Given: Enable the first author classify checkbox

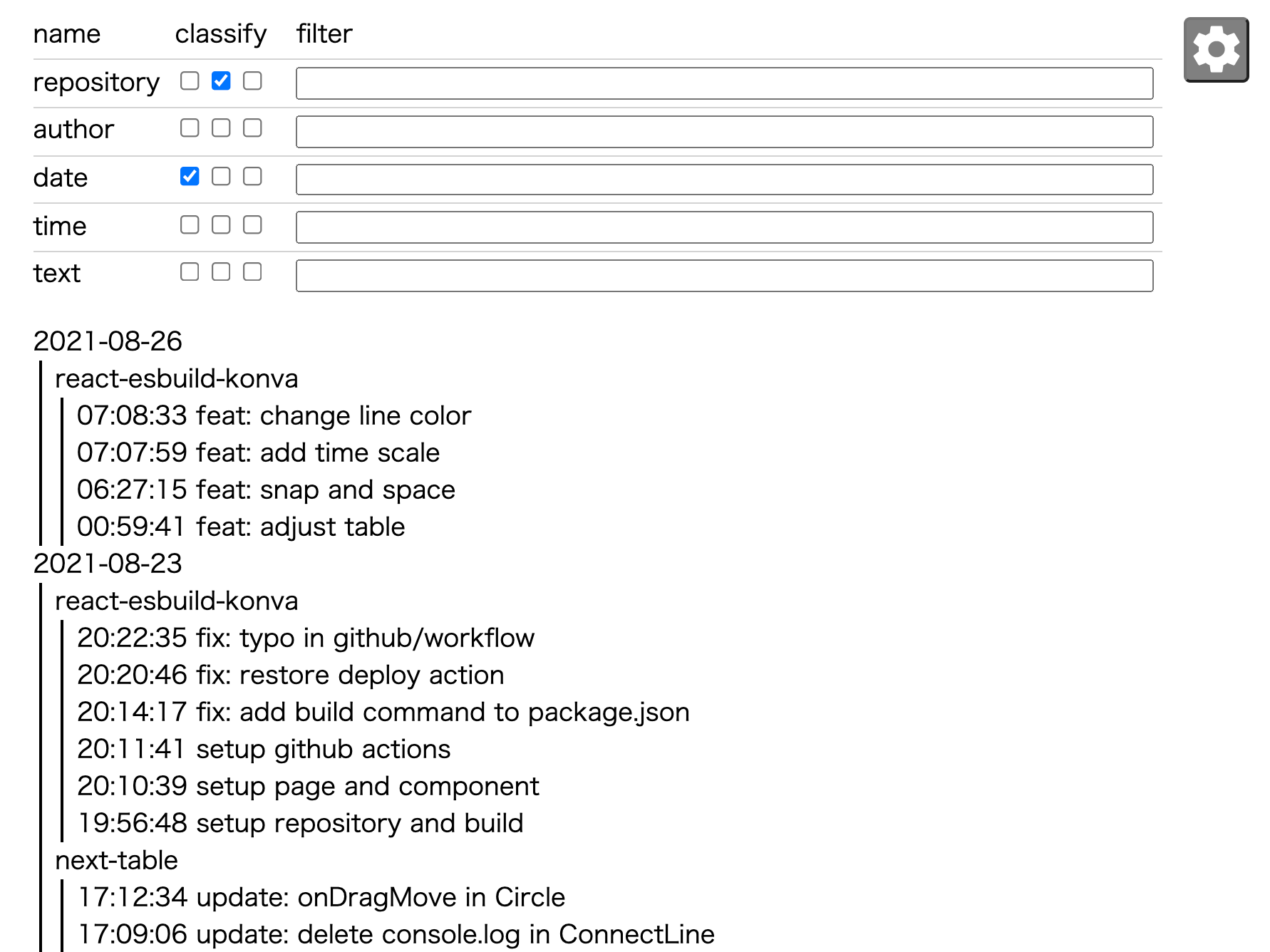Looking at the screenshot, I should click(190, 128).
